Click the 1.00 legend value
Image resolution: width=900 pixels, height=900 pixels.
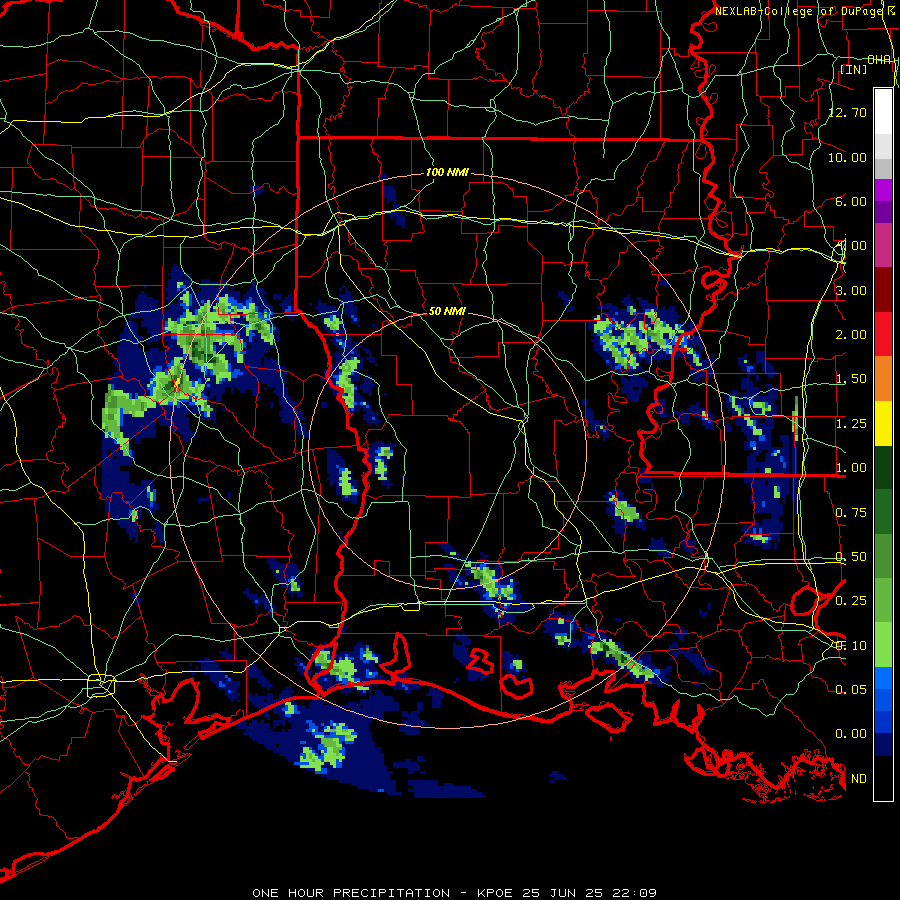click(851, 467)
